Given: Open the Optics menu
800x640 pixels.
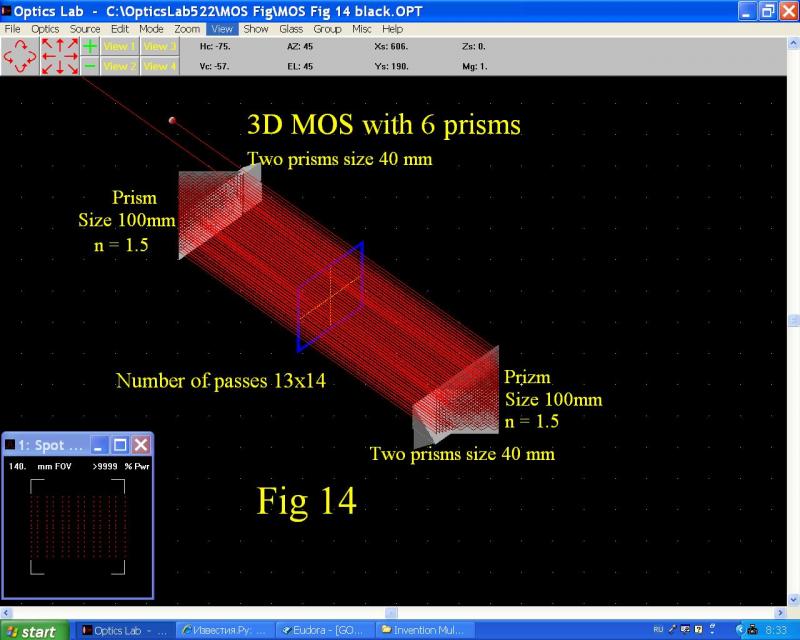Looking at the screenshot, I should point(45,29).
